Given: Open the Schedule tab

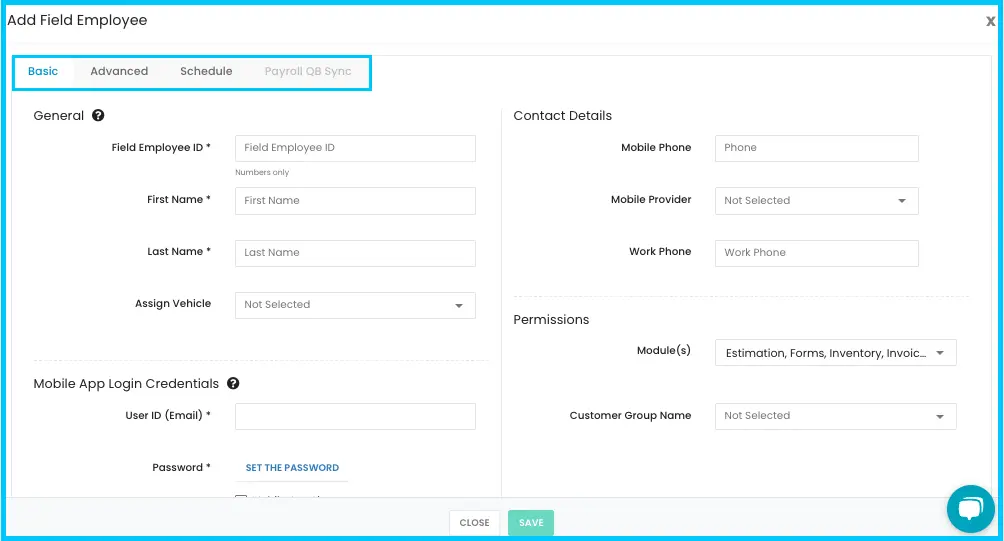Looking at the screenshot, I should [x=206, y=71].
